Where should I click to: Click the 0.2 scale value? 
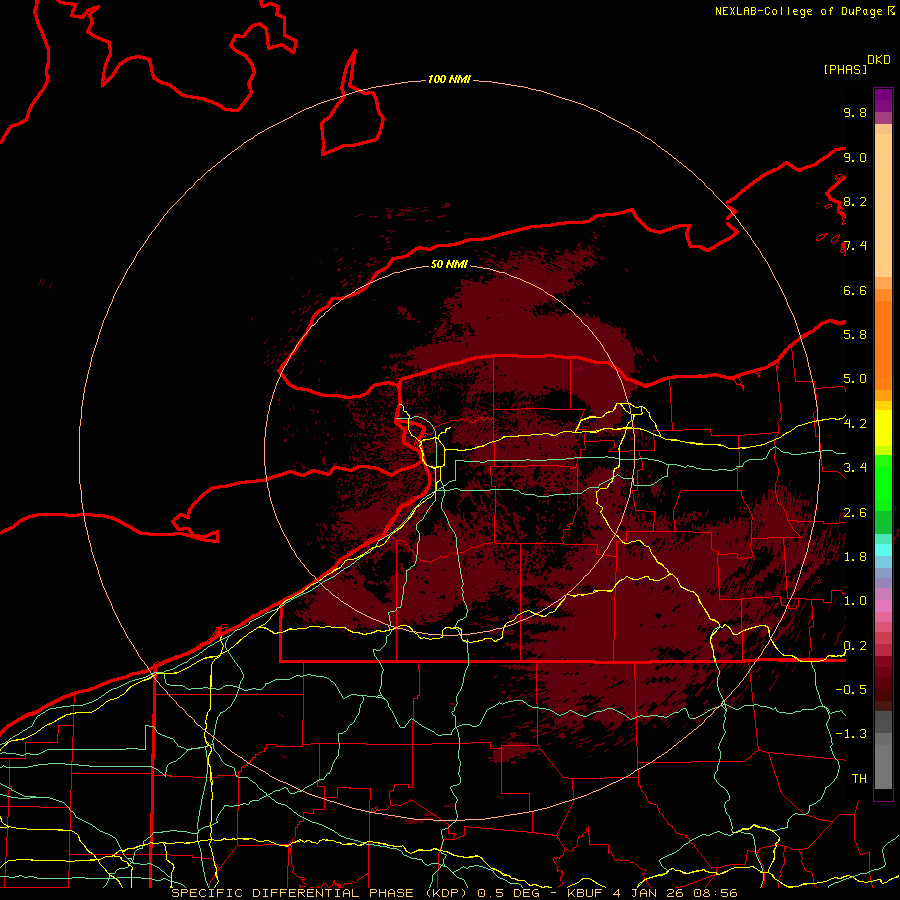click(x=855, y=646)
